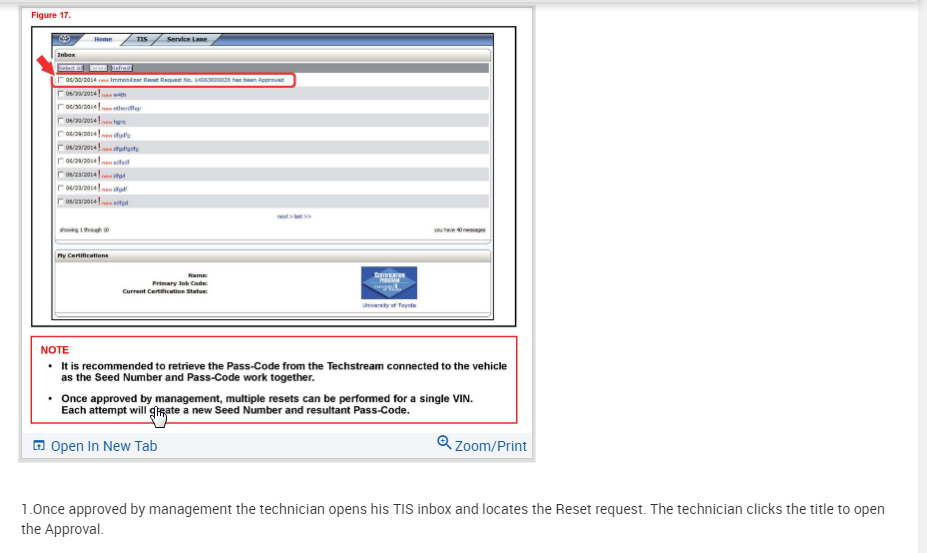Open the Immobilizer Reset Request approved message title
The image size is (927, 553).
pyautogui.click(x=197, y=80)
